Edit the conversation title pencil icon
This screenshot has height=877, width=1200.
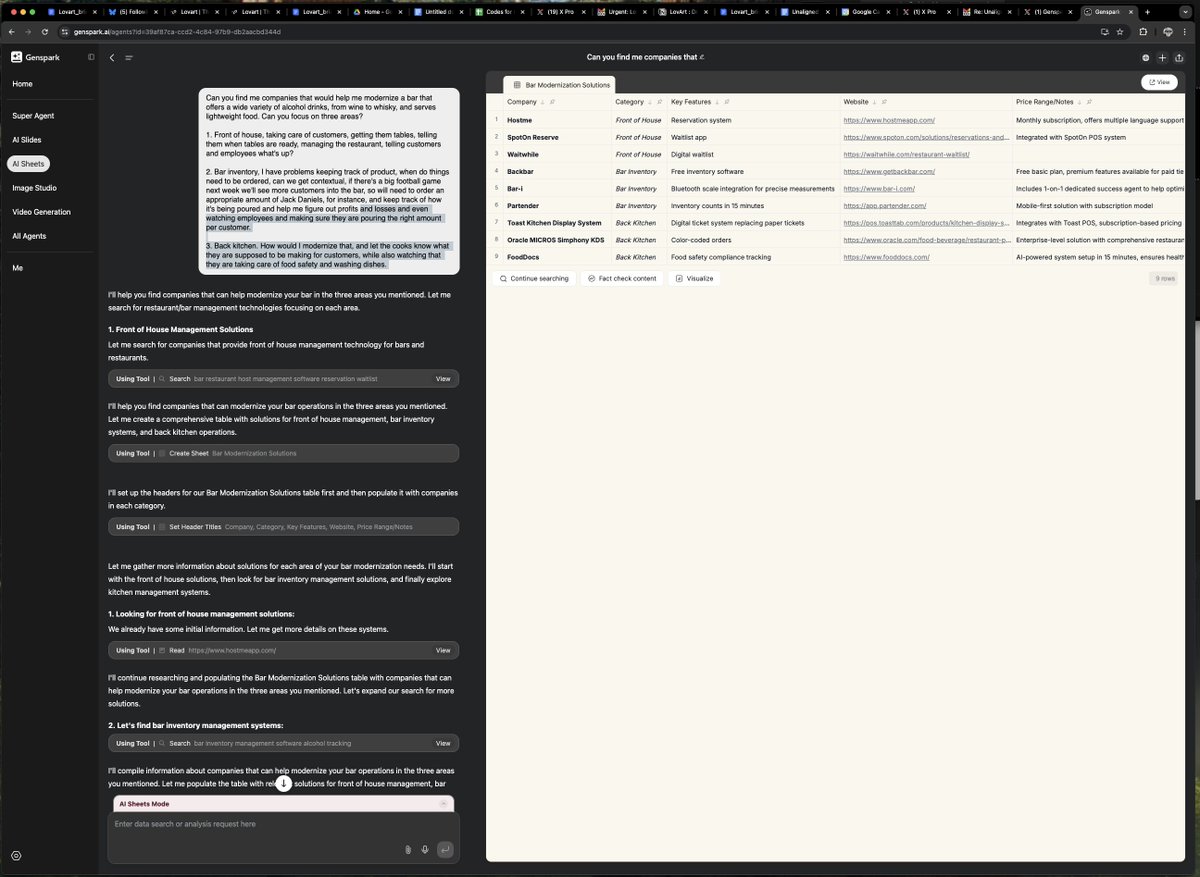[x=701, y=57]
